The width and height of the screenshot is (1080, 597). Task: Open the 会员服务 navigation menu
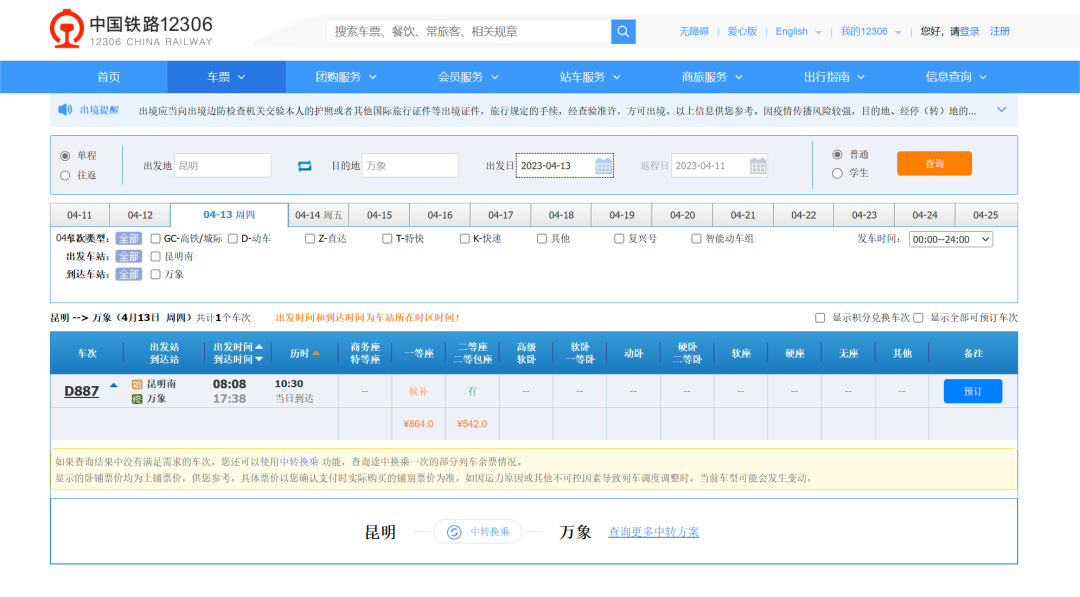click(x=468, y=77)
